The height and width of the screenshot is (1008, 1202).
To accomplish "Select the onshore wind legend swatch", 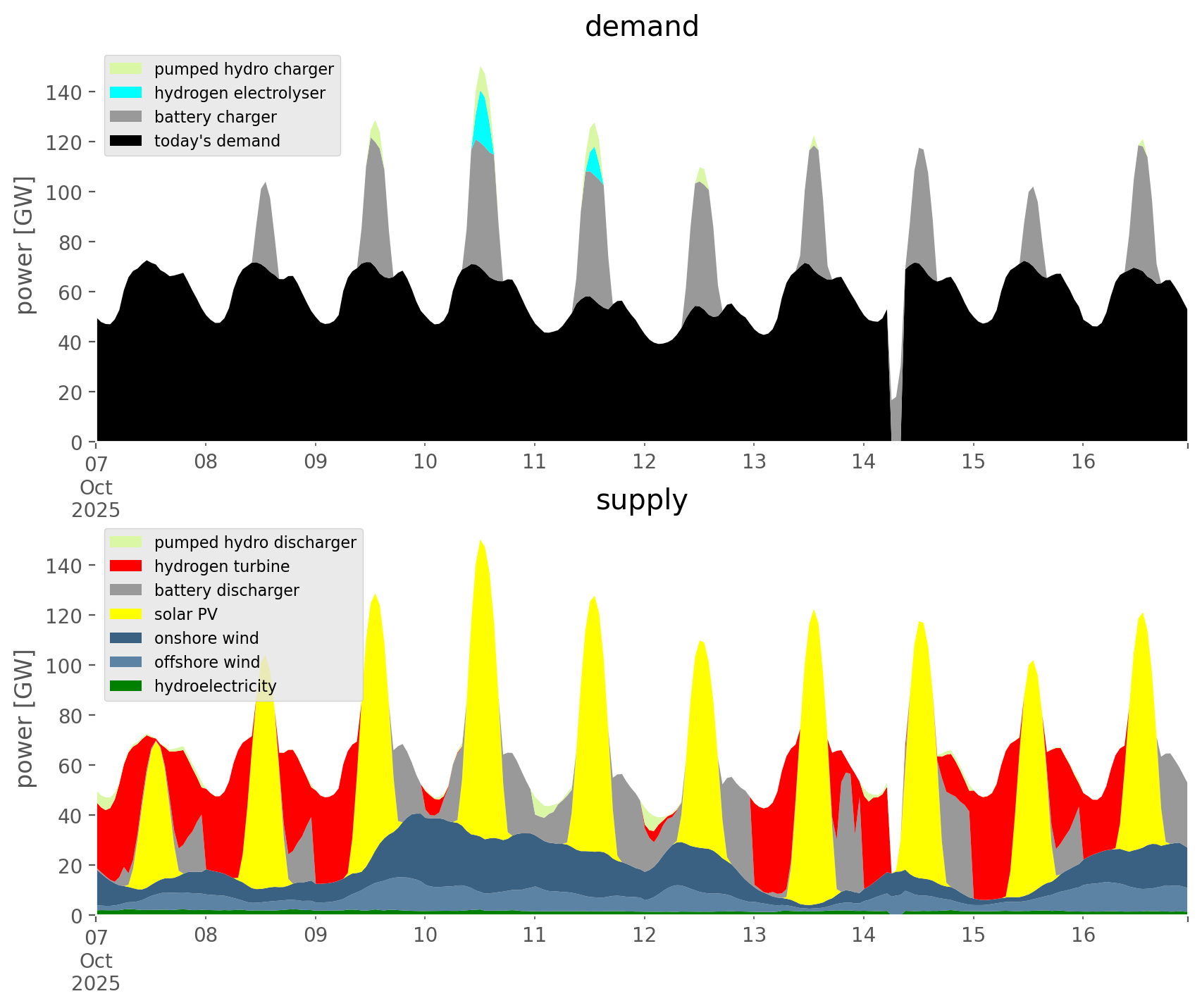I will click(x=126, y=638).
